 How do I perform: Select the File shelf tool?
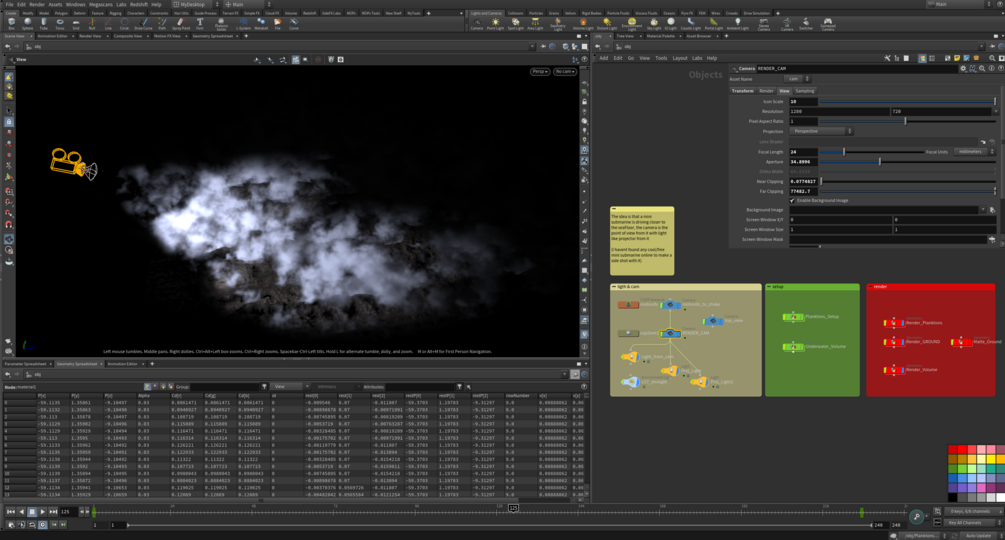277,24
